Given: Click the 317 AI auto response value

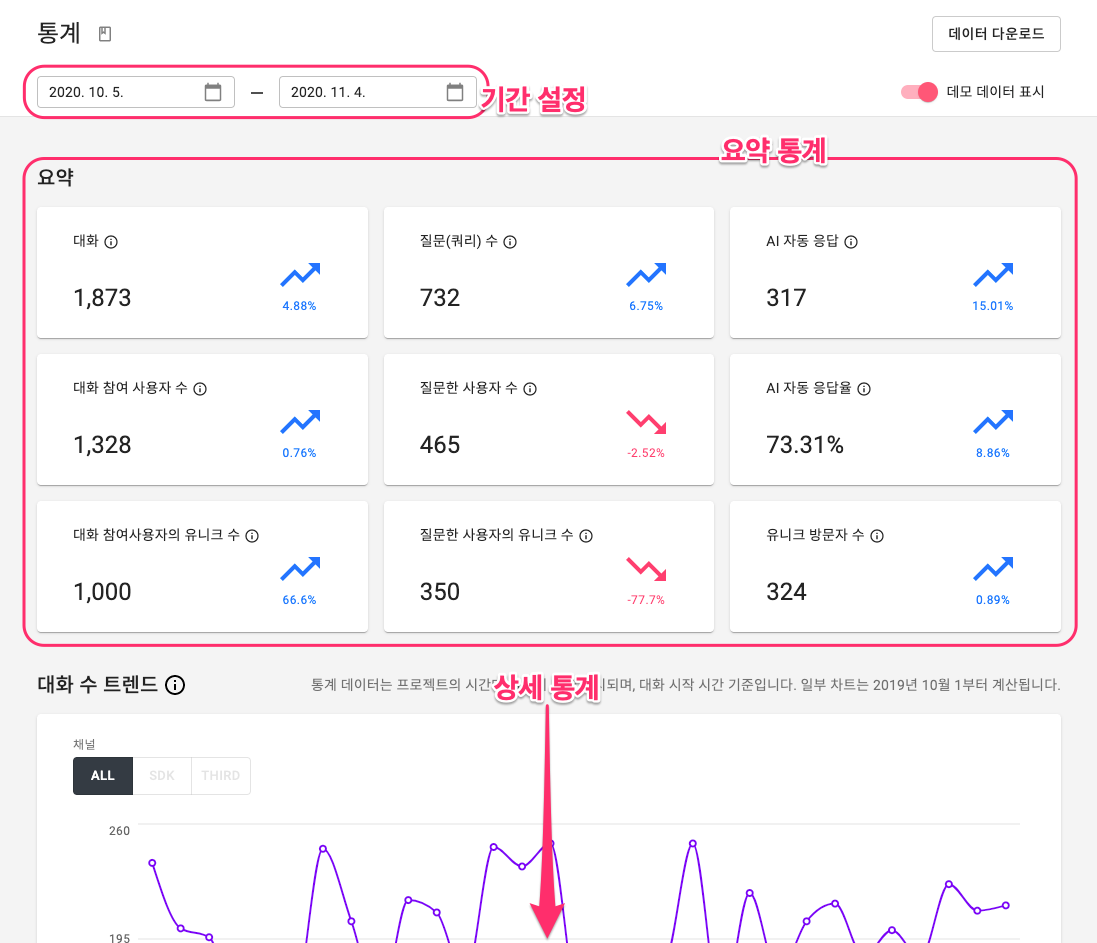Looking at the screenshot, I should [x=786, y=298].
